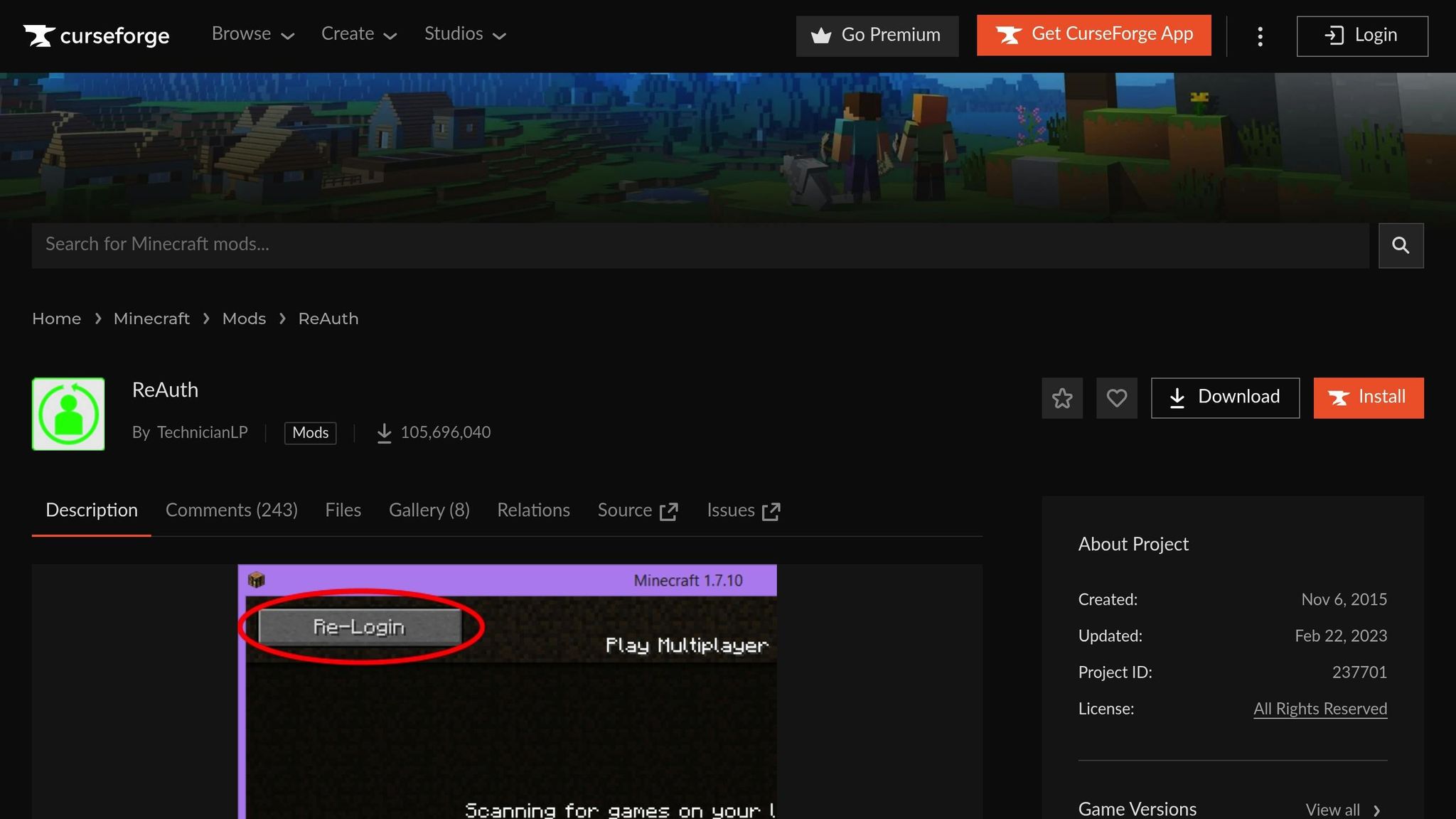Click the Download button

coord(1225,397)
